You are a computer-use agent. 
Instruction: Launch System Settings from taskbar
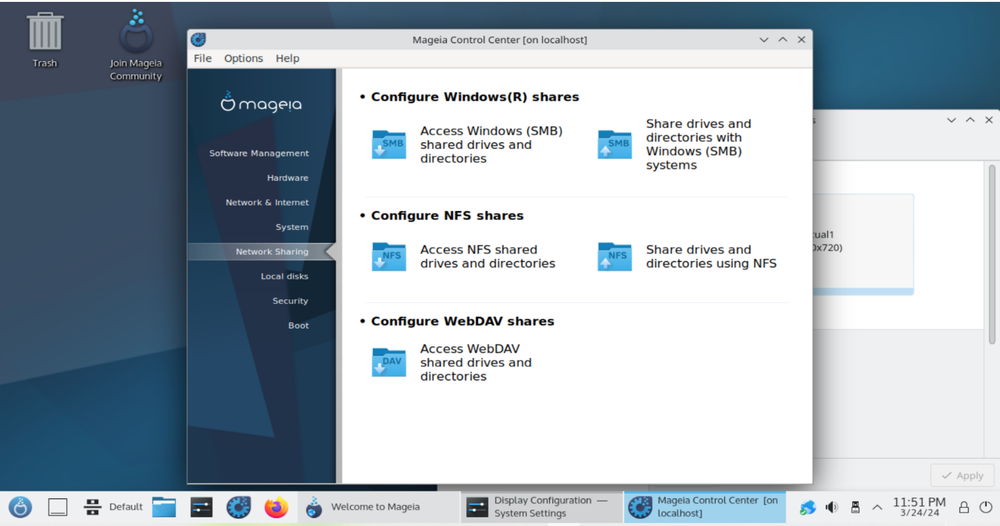point(202,508)
